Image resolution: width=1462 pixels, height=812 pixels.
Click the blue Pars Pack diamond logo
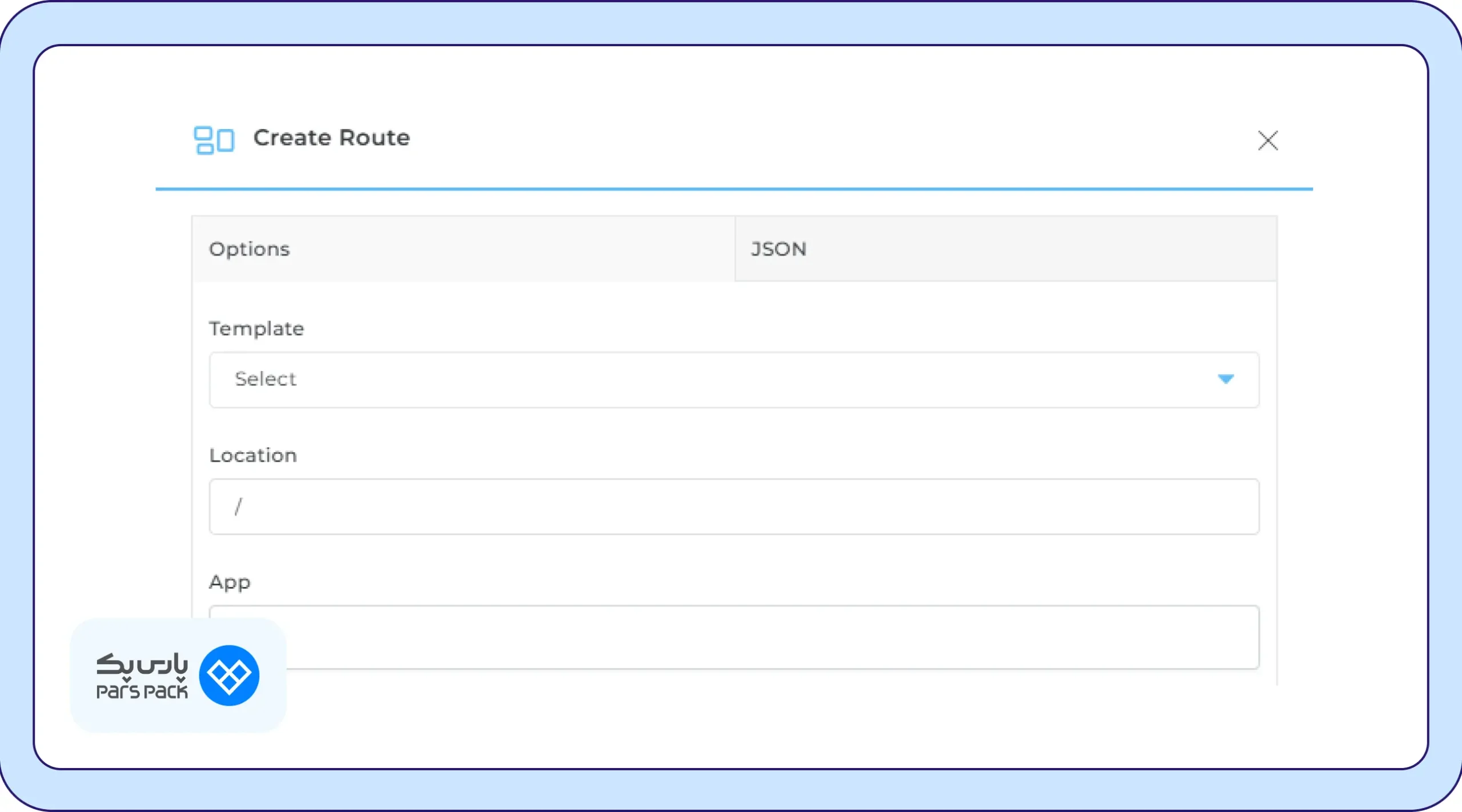229,676
